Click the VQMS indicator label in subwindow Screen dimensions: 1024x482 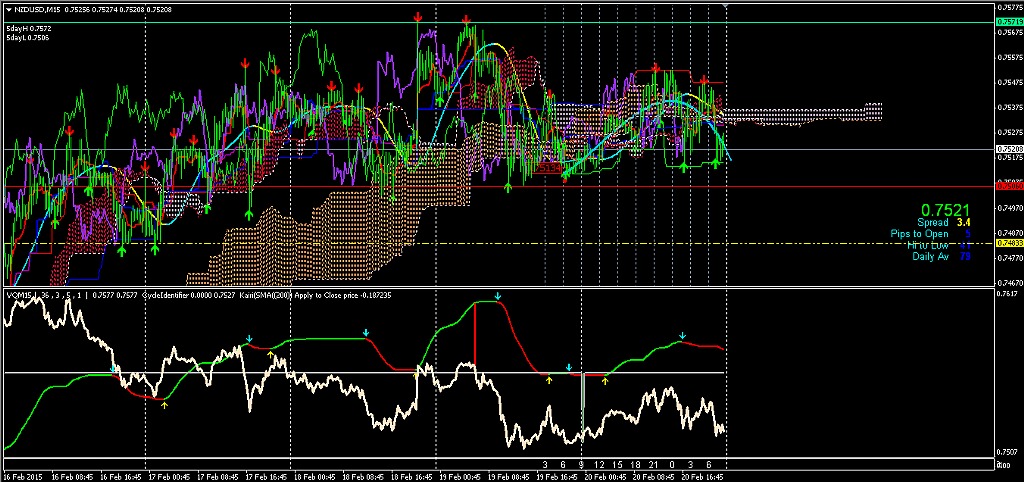coord(20,295)
